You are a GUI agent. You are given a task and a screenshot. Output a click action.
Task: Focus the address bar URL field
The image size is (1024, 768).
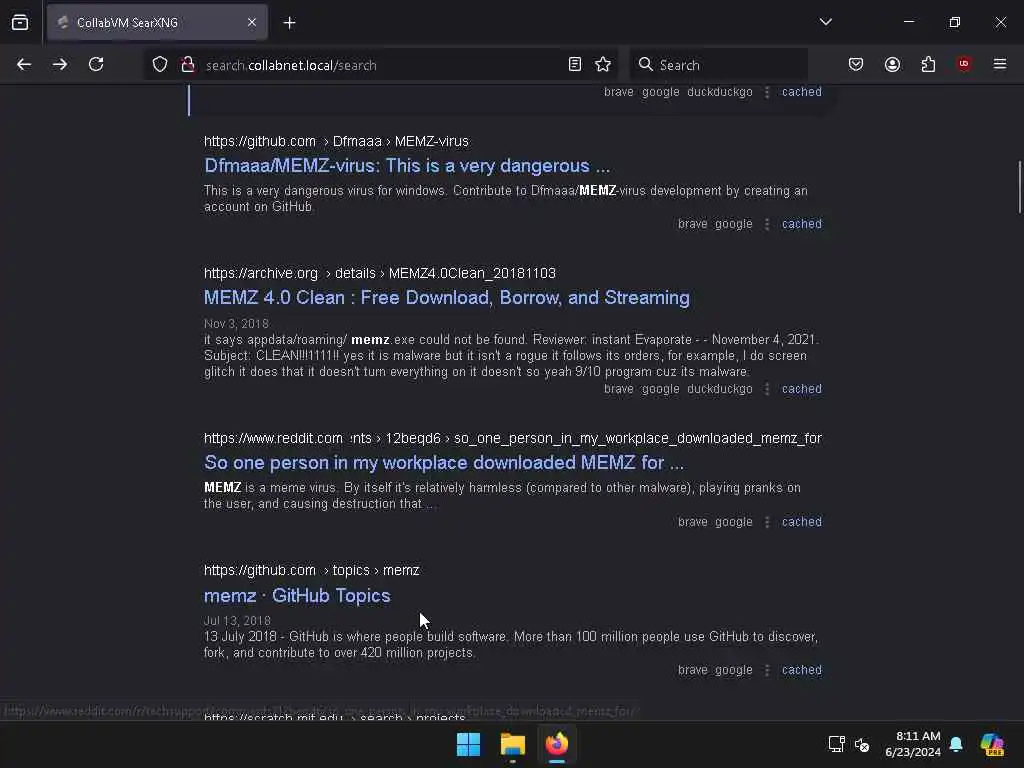pyautogui.click(x=382, y=65)
